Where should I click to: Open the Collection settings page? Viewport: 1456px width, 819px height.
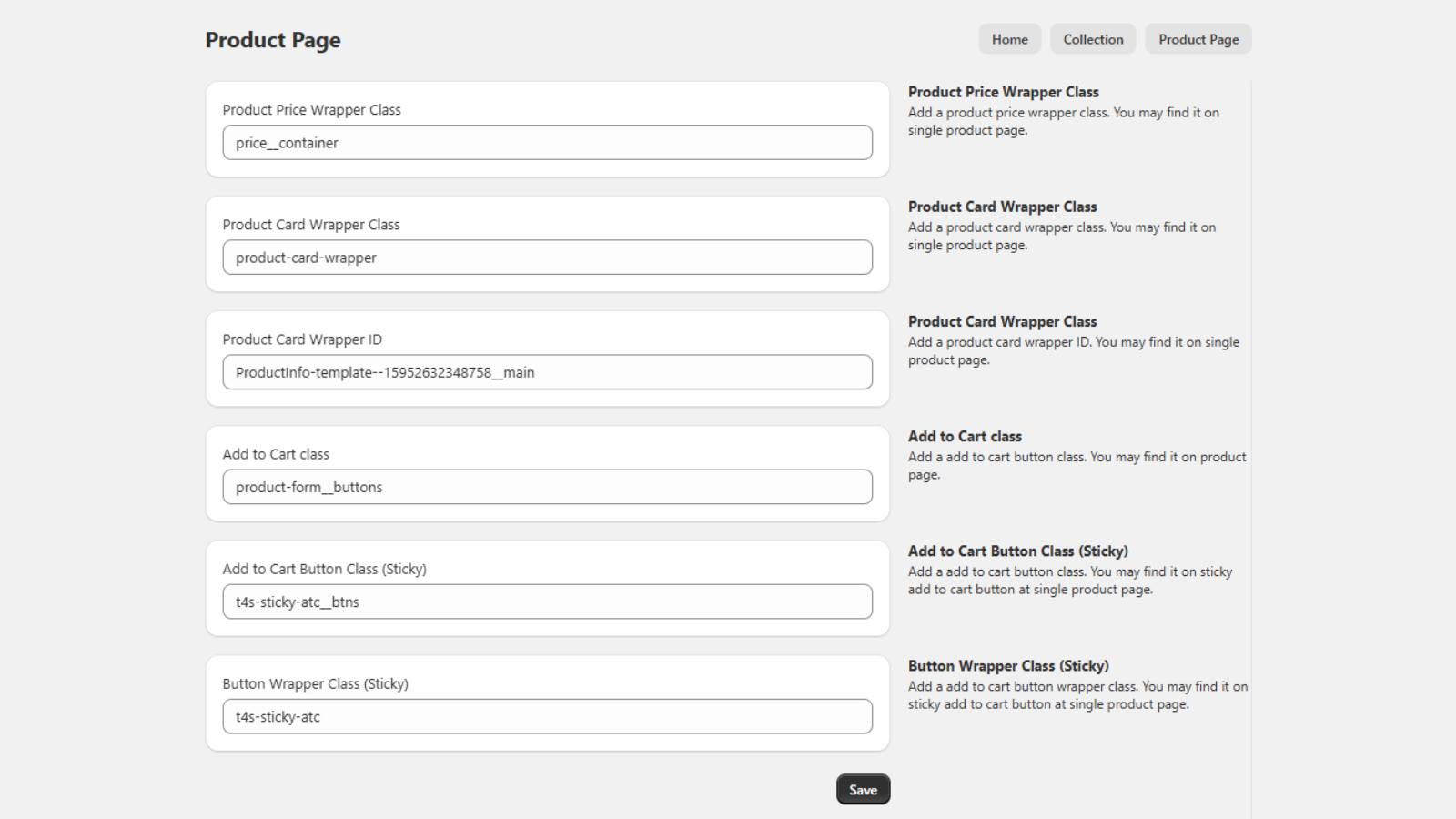pyautogui.click(x=1092, y=39)
